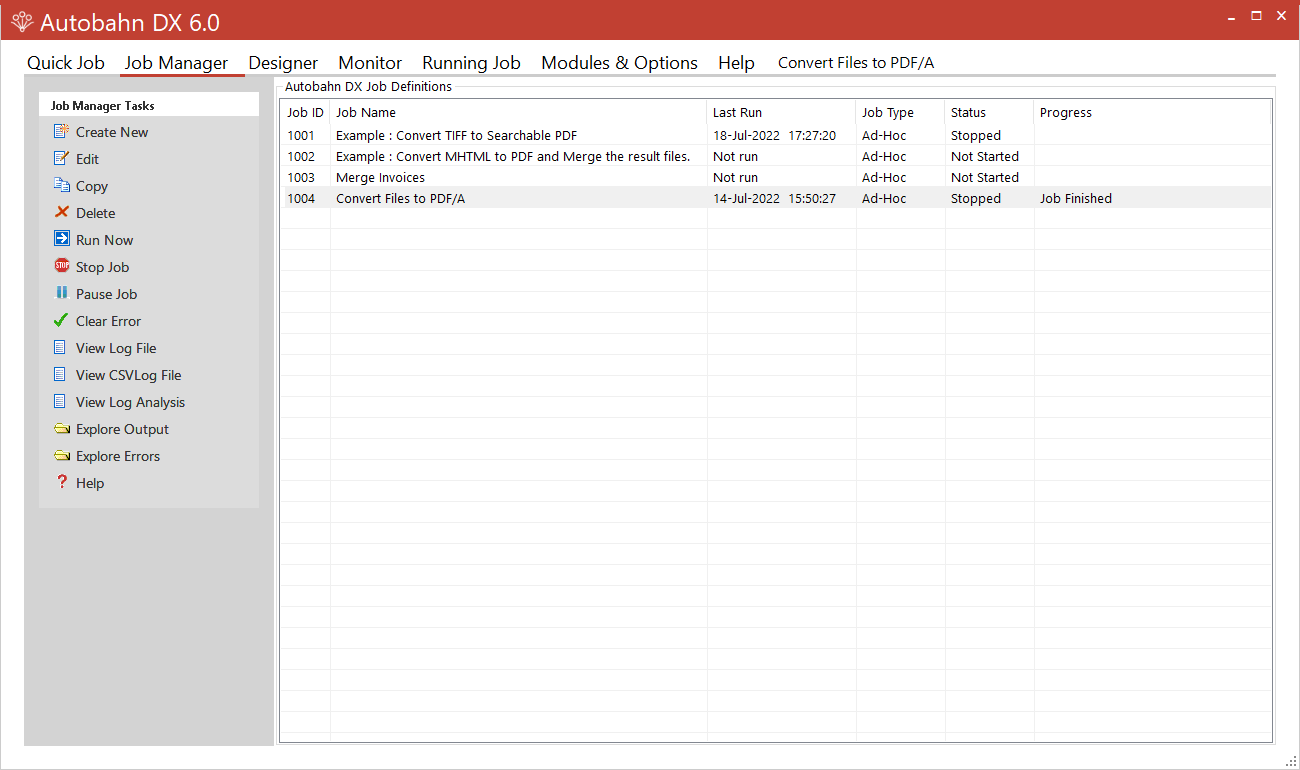Screen dimensions: 1300x770
Task: Click the Clear Error checkmark icon
Action: [x=62, y=320]
